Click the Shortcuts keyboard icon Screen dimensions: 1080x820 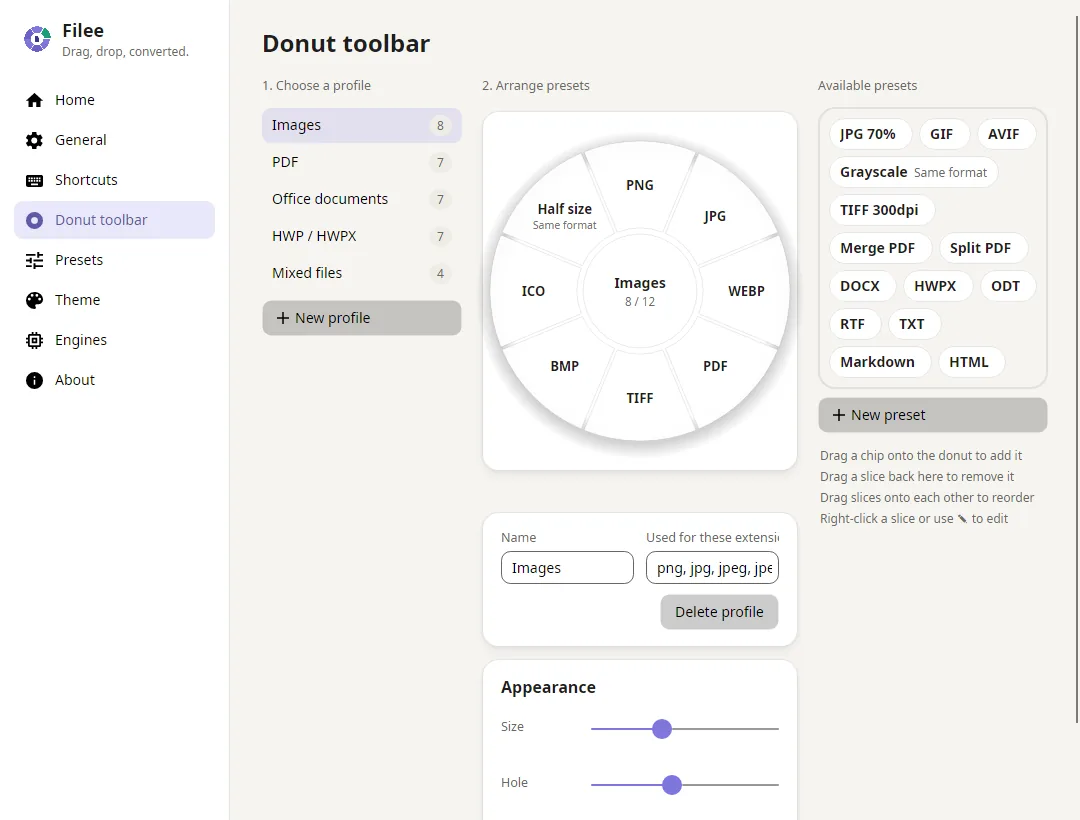pyautogui.click(x=34, y=180)
